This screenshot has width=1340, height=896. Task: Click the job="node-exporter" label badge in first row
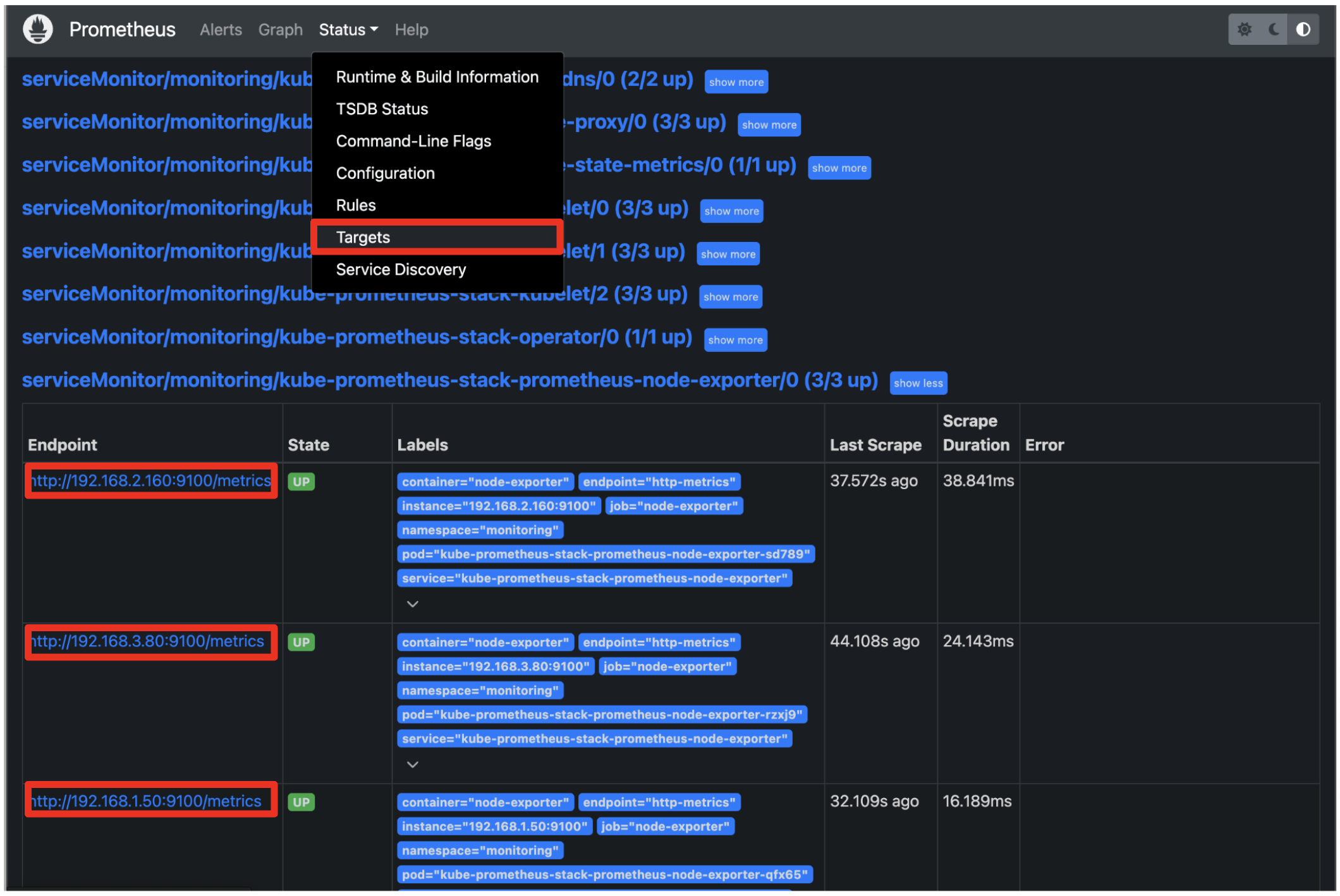[x=673, y=506]
